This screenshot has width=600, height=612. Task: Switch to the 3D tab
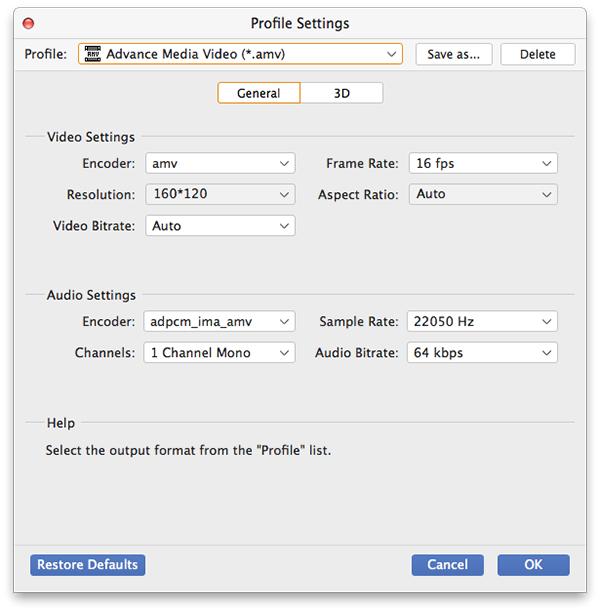click(341, 93)
